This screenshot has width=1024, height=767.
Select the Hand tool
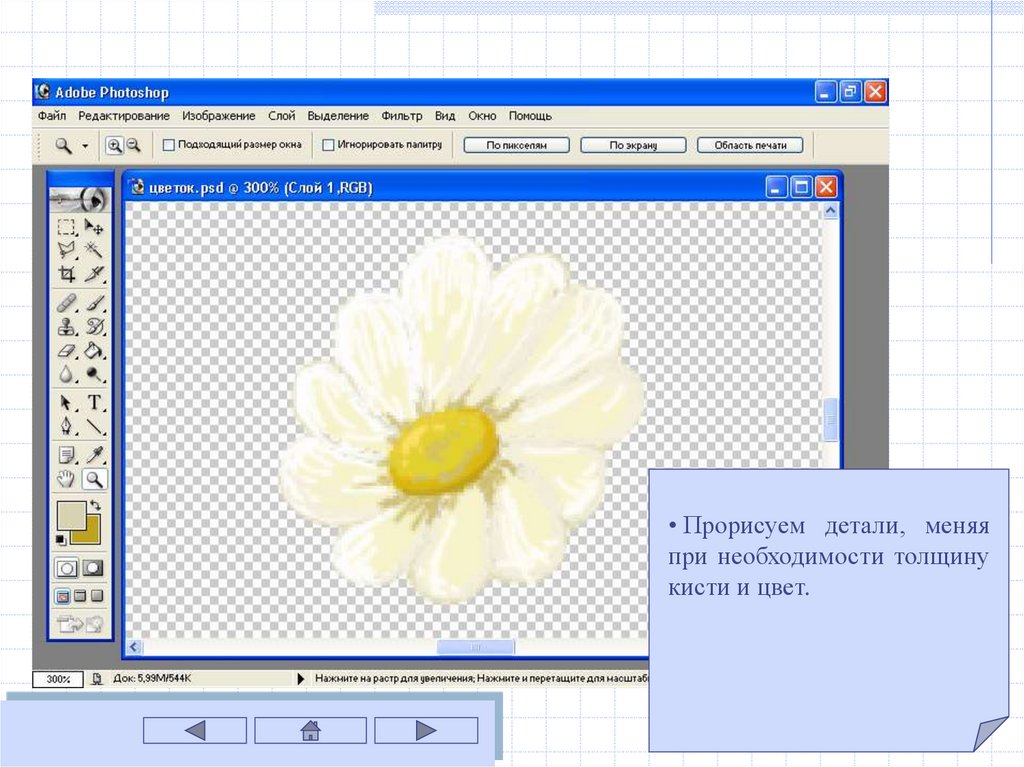tap(67, 479)
